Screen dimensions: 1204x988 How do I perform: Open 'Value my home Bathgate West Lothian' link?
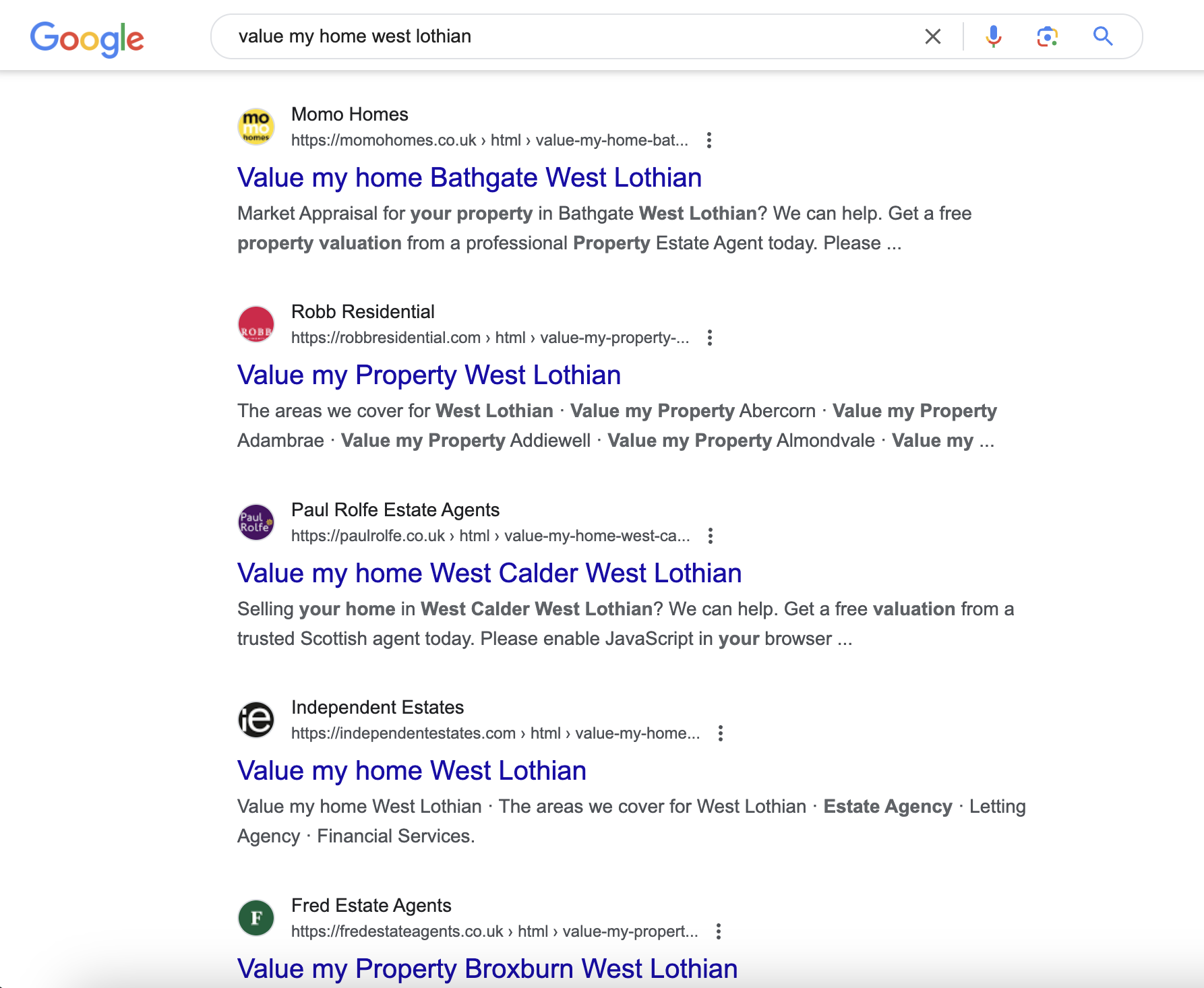click(469, 178)
